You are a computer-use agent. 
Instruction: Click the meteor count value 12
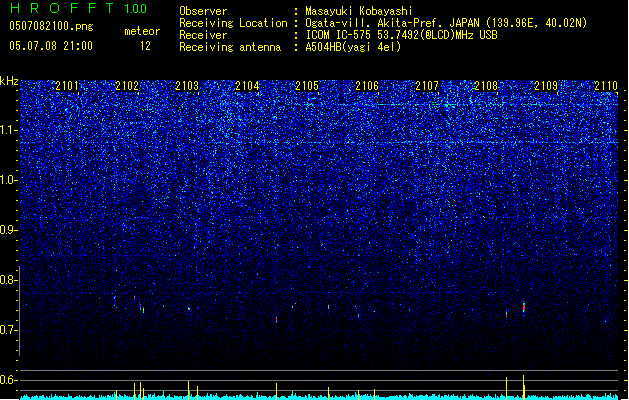(145, 46)
